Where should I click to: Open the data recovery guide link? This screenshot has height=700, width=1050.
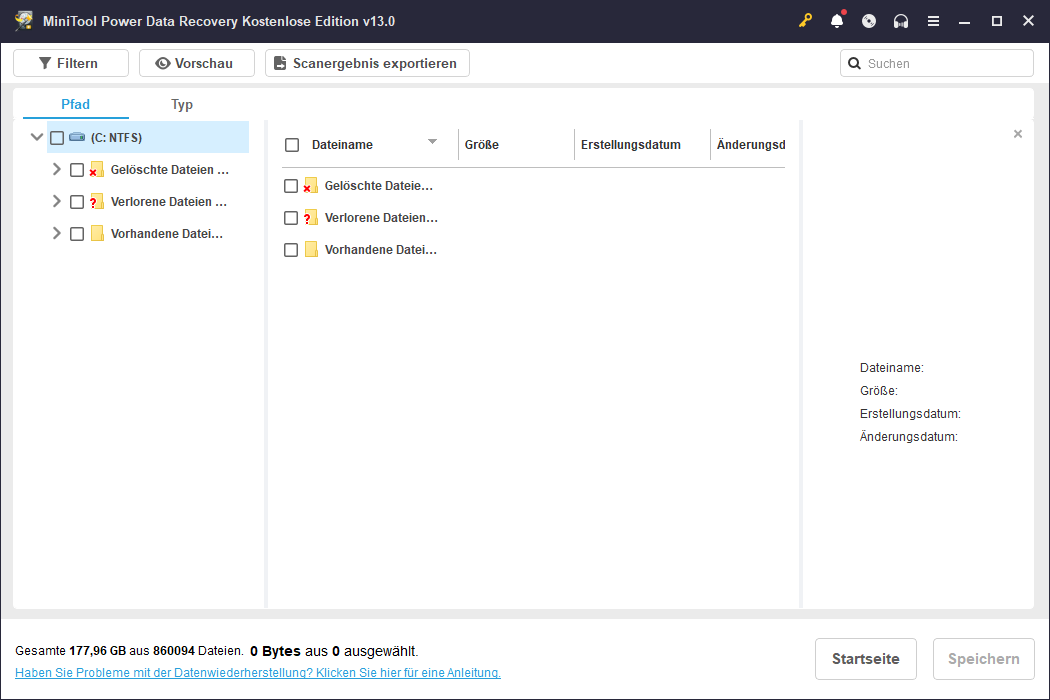pos(258,673)
